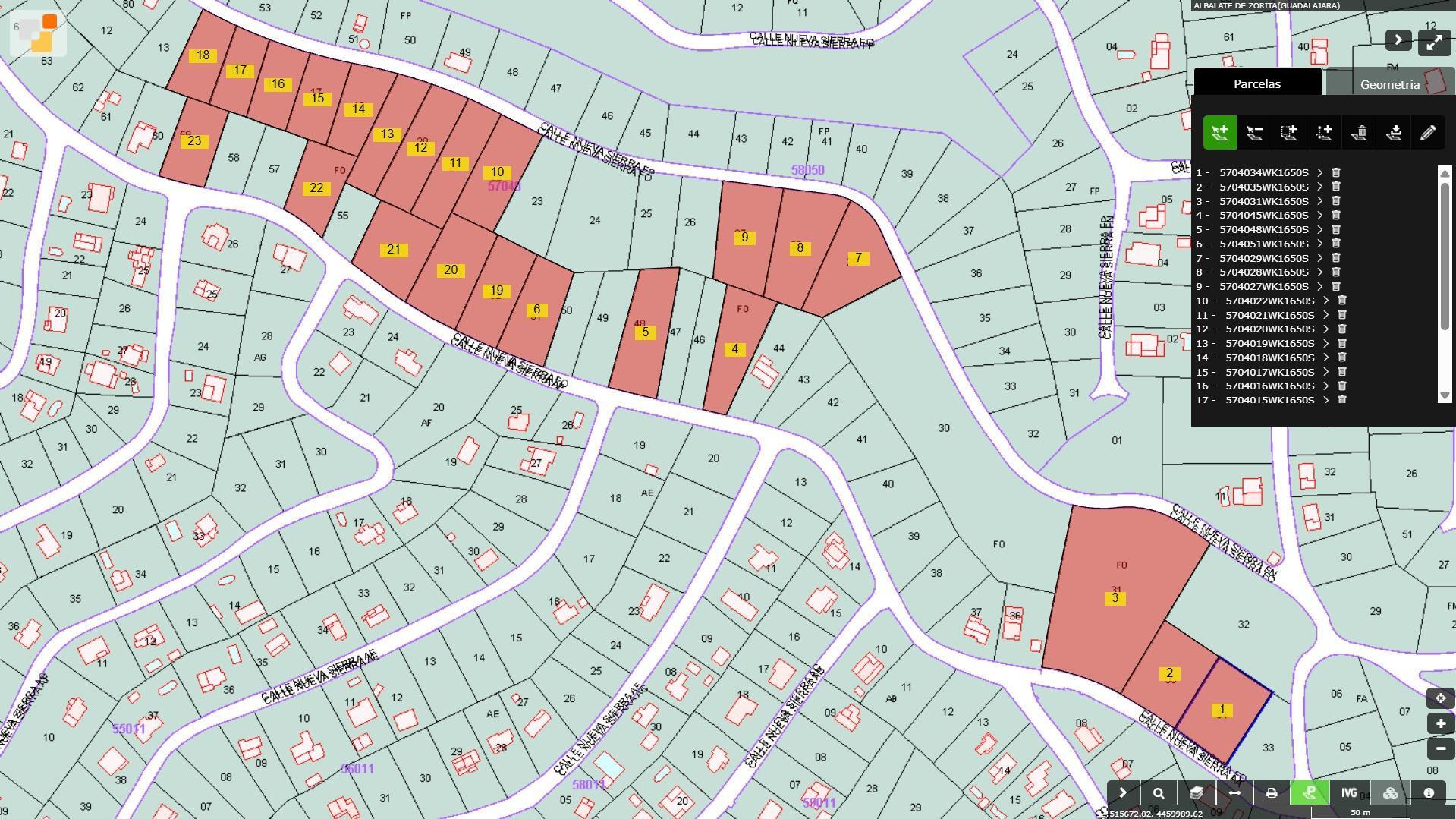Image resolution: width=1456 pixels, height=819 pixels.
Task: Expand details for parcel 5704031WK1650S
Action: point(1320,201)
